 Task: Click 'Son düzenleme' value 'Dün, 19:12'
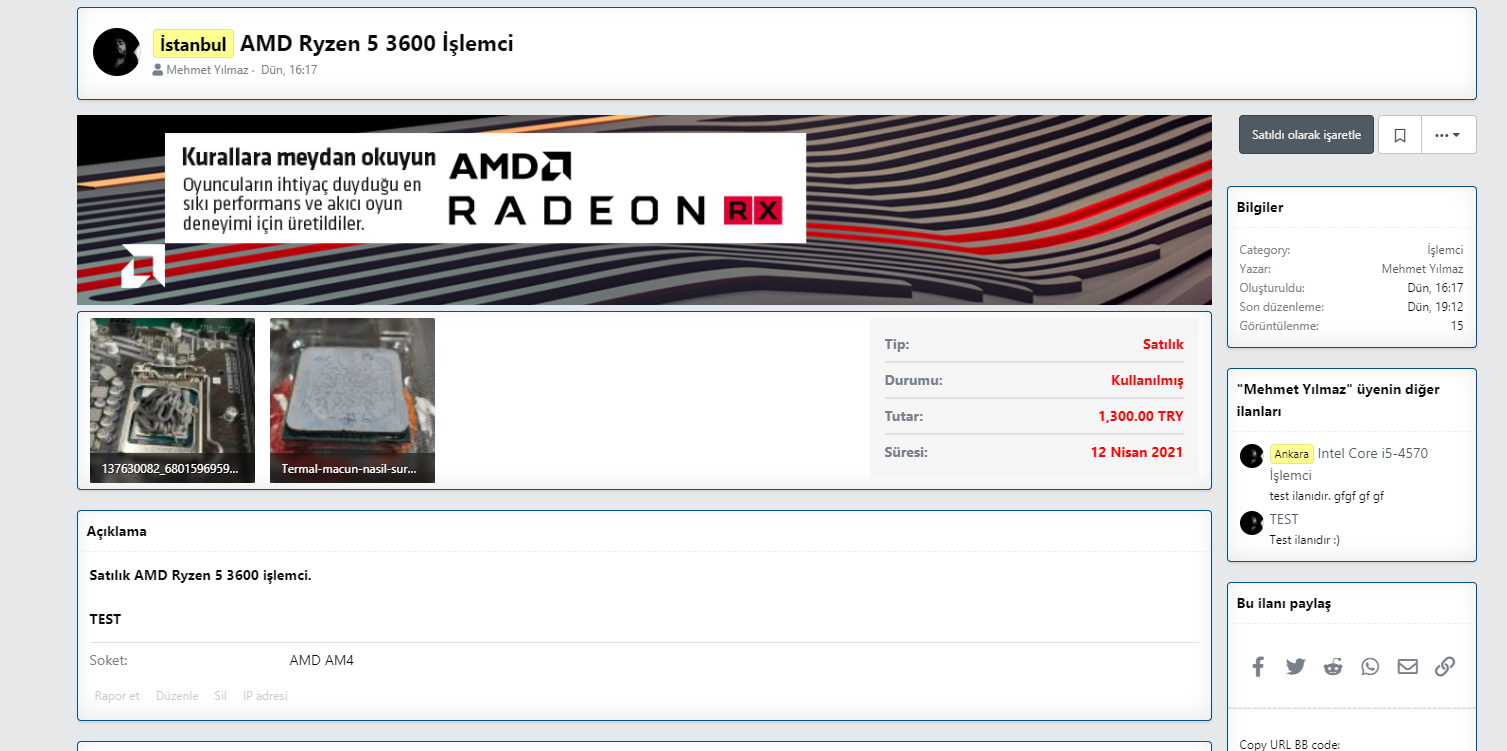tap(1435, 307)
